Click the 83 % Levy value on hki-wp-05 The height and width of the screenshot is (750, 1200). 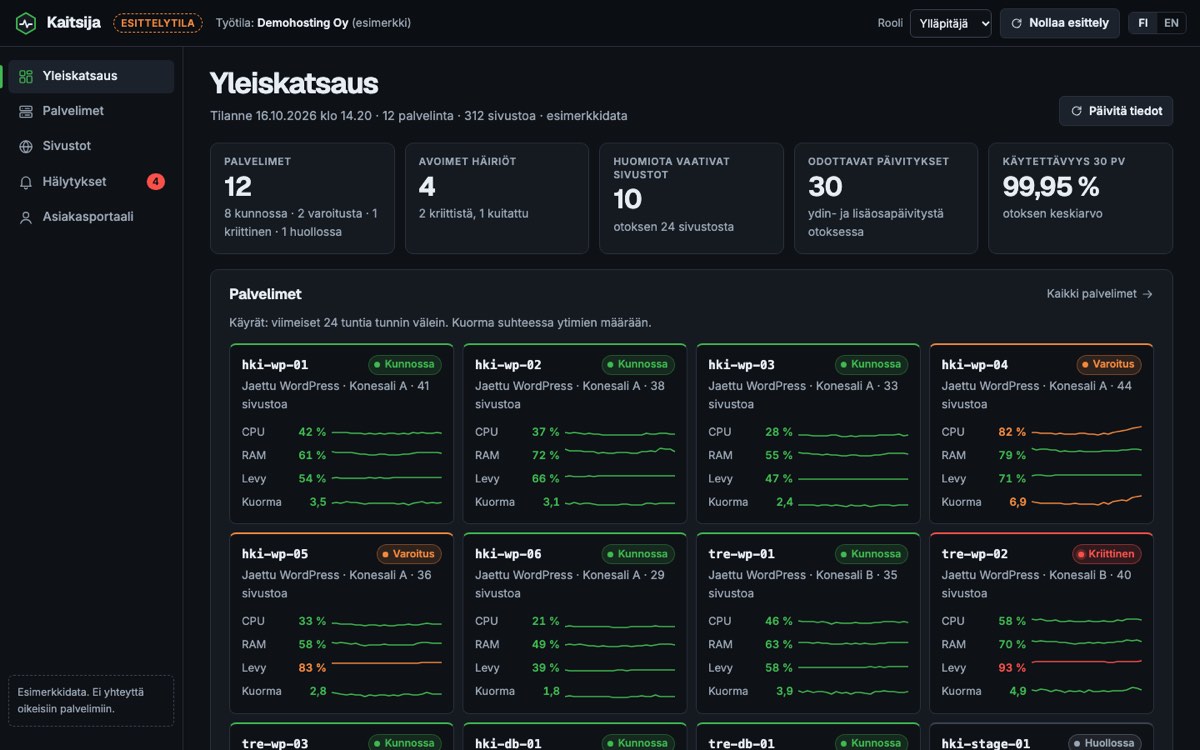click(x=312, y=668)
